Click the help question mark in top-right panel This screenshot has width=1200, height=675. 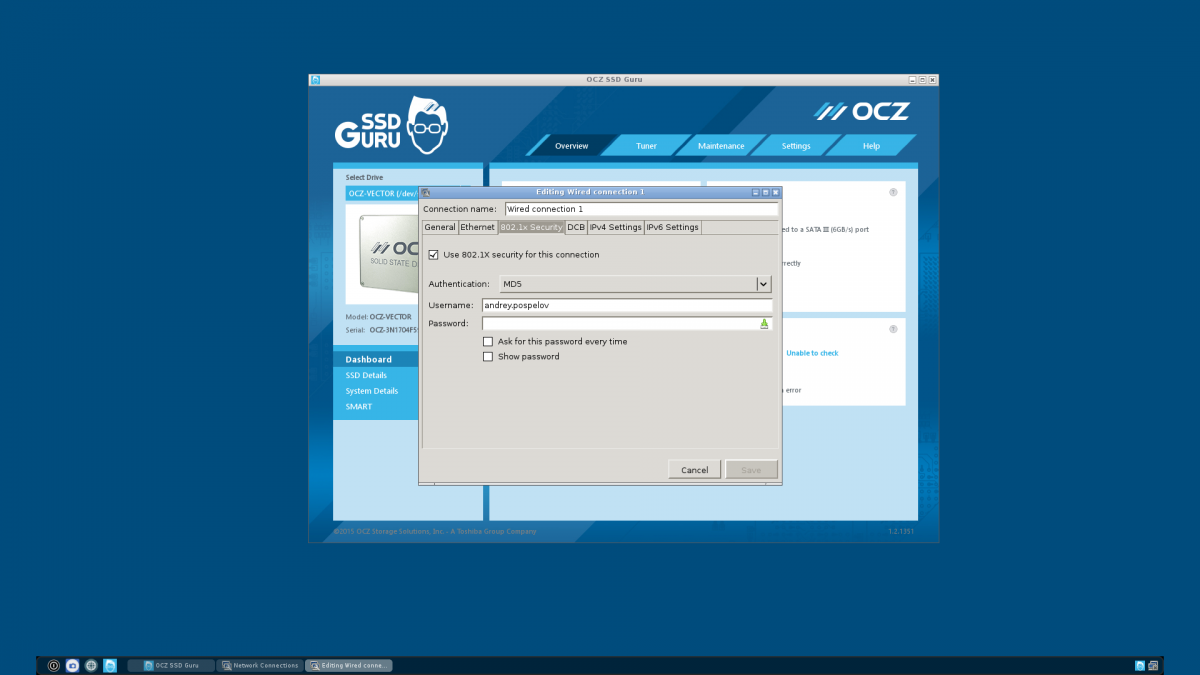(893, 192)
